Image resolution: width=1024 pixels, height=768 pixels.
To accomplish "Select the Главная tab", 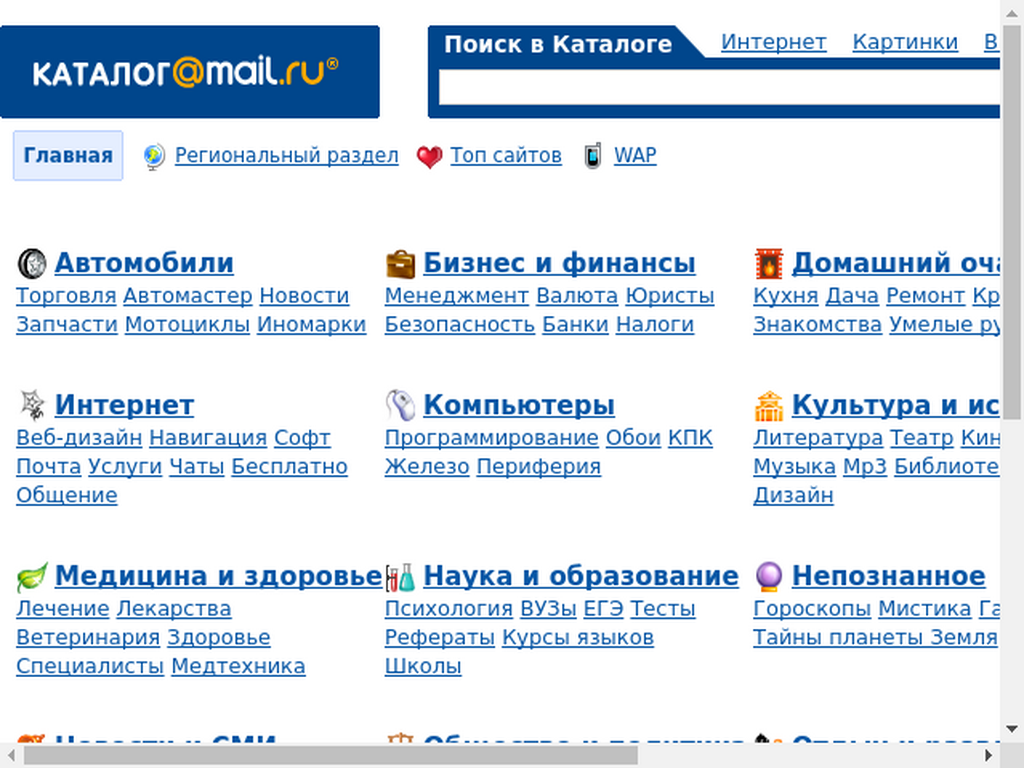I will (68, 155).
